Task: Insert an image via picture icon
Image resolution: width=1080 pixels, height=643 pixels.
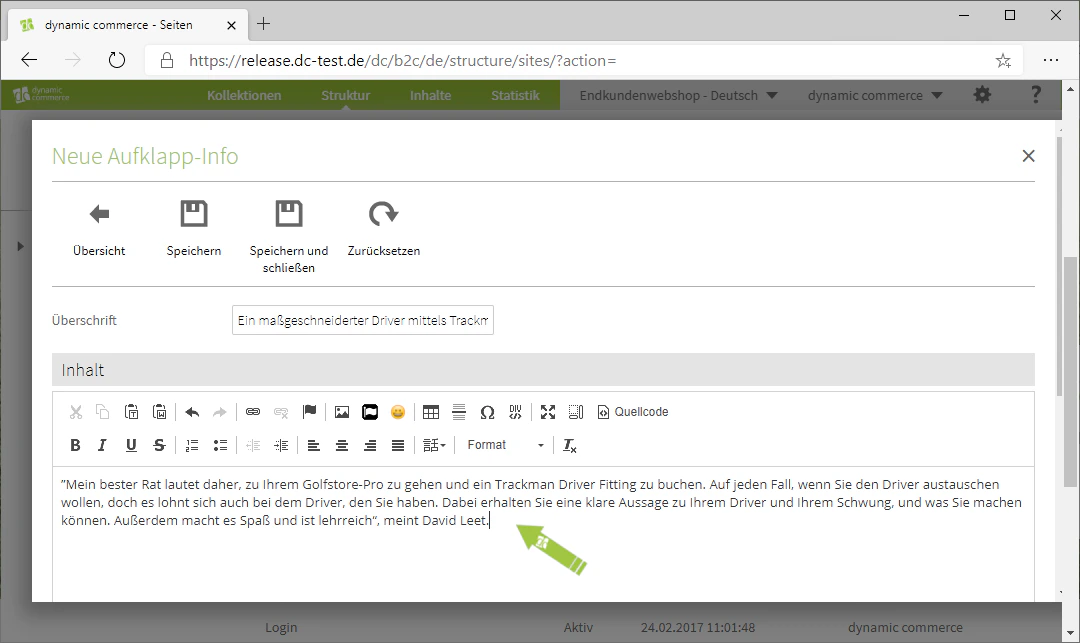Action: pos(342,412)
